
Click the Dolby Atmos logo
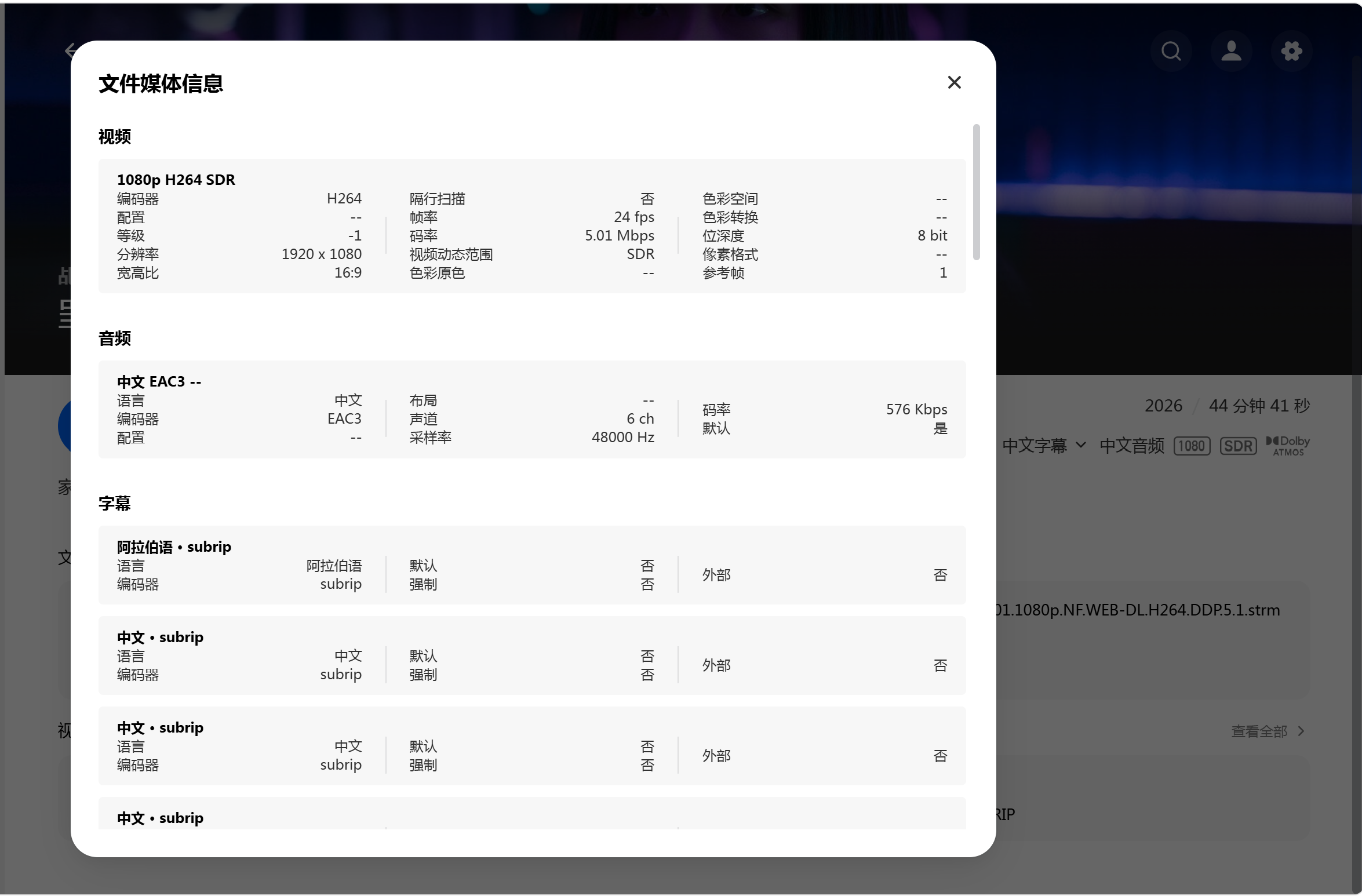pyautogui.click(x=1288, y=446)
